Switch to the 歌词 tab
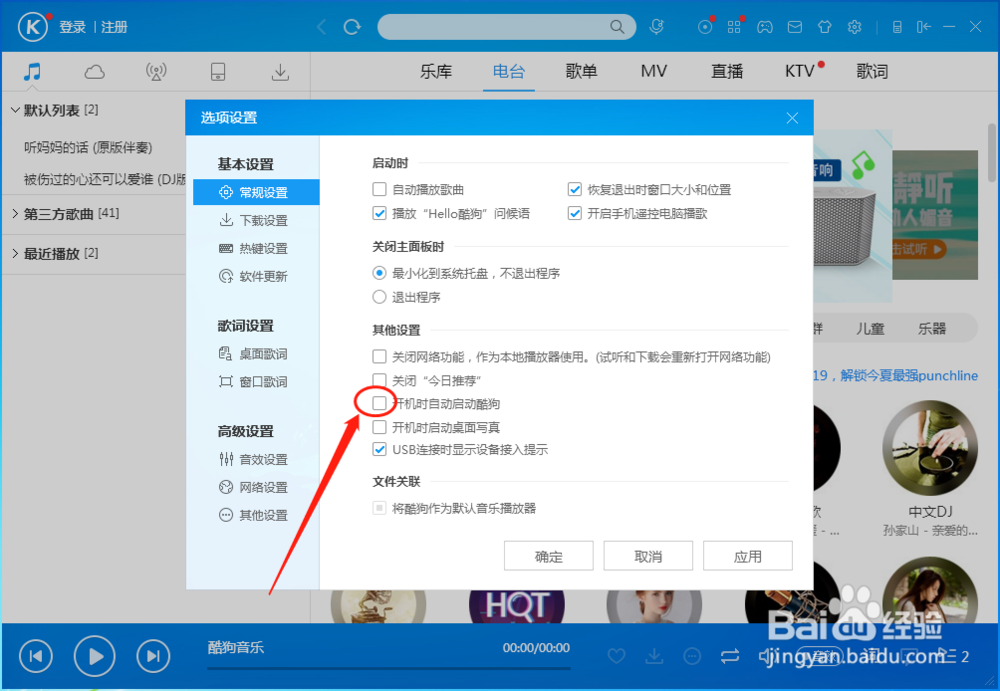Screen dimensions: 1000x691 (x=872, y=71)
